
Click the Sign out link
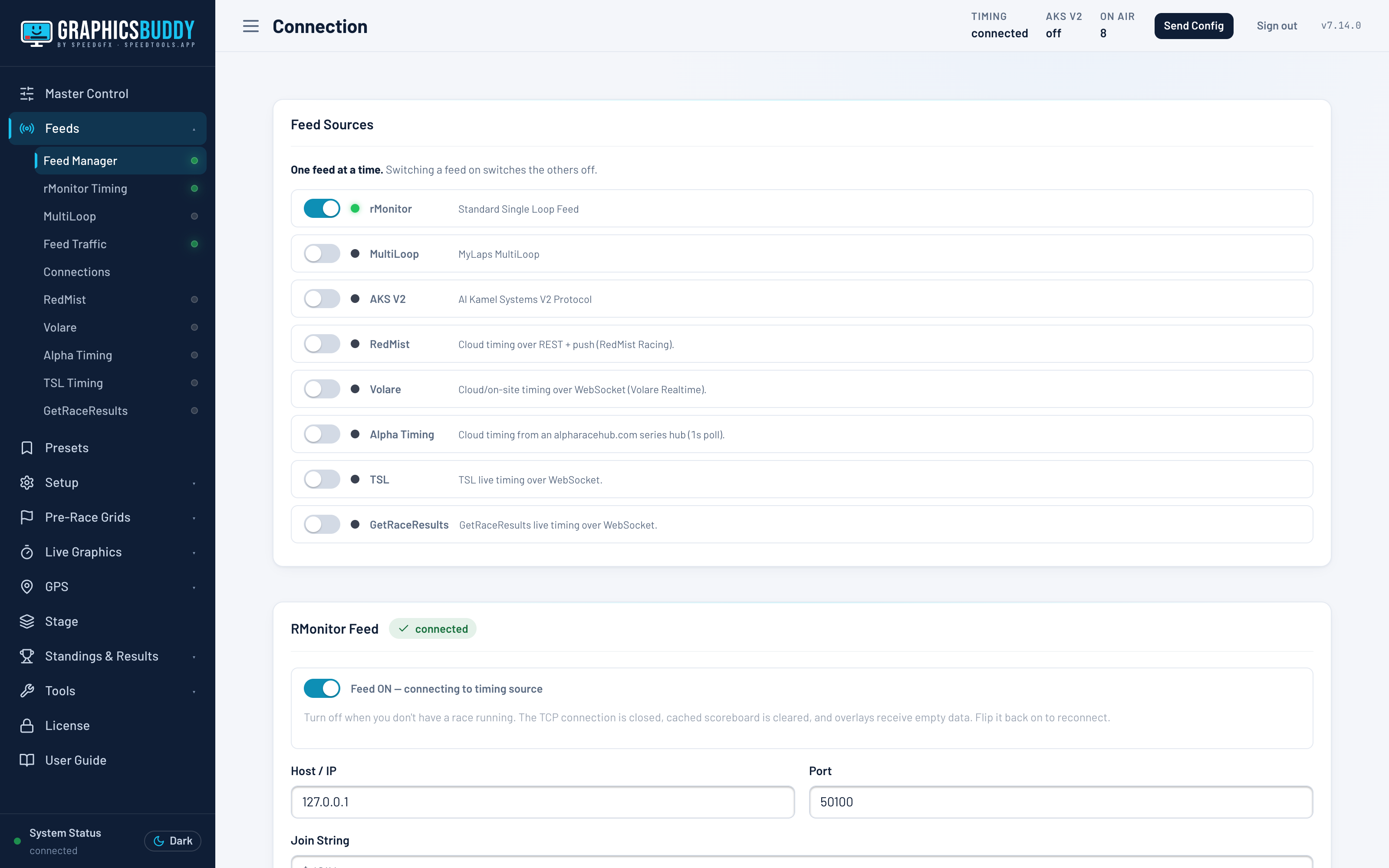point(1277,26)
